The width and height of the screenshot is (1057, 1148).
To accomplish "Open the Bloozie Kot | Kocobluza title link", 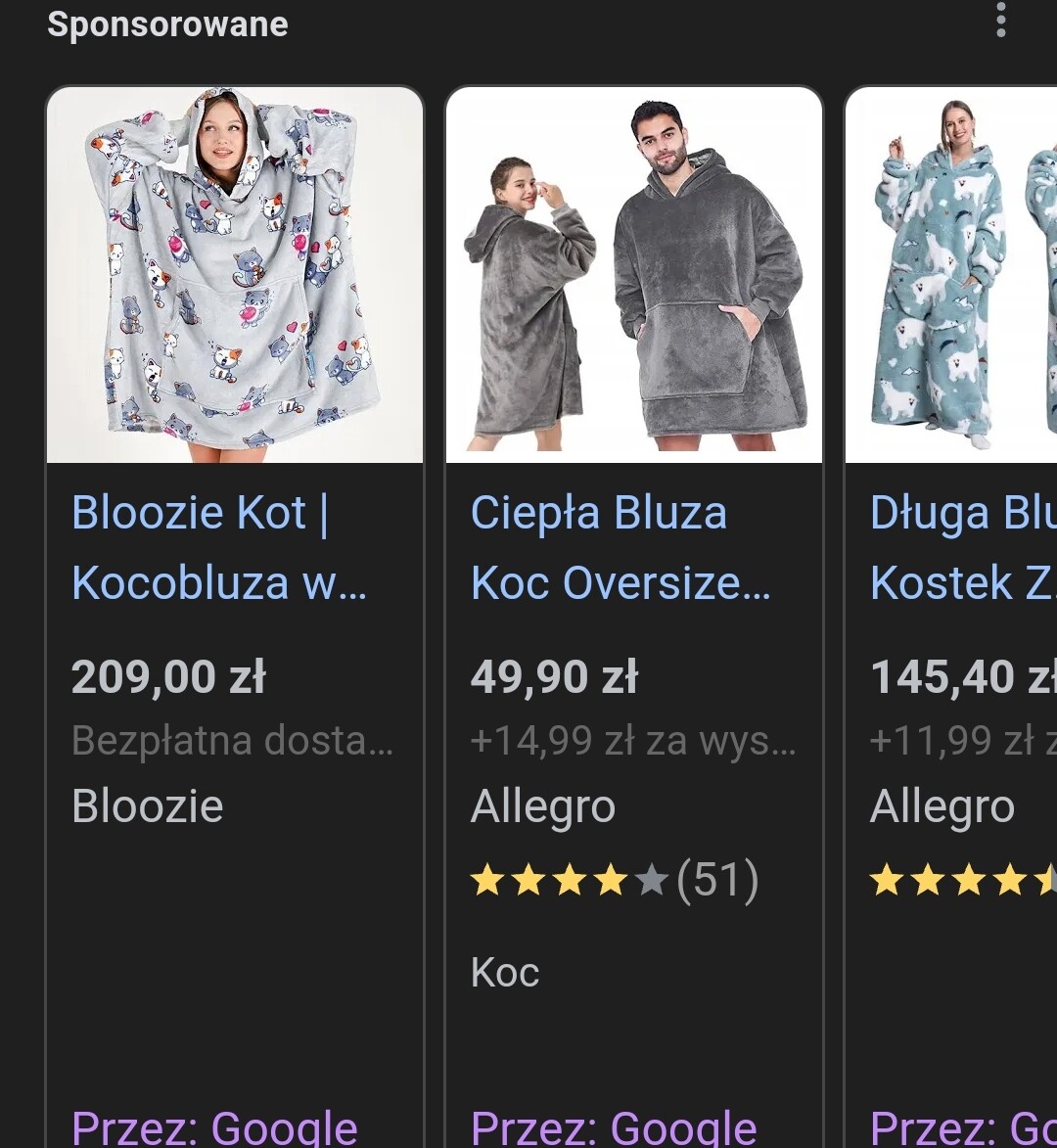I will (219, 548).
